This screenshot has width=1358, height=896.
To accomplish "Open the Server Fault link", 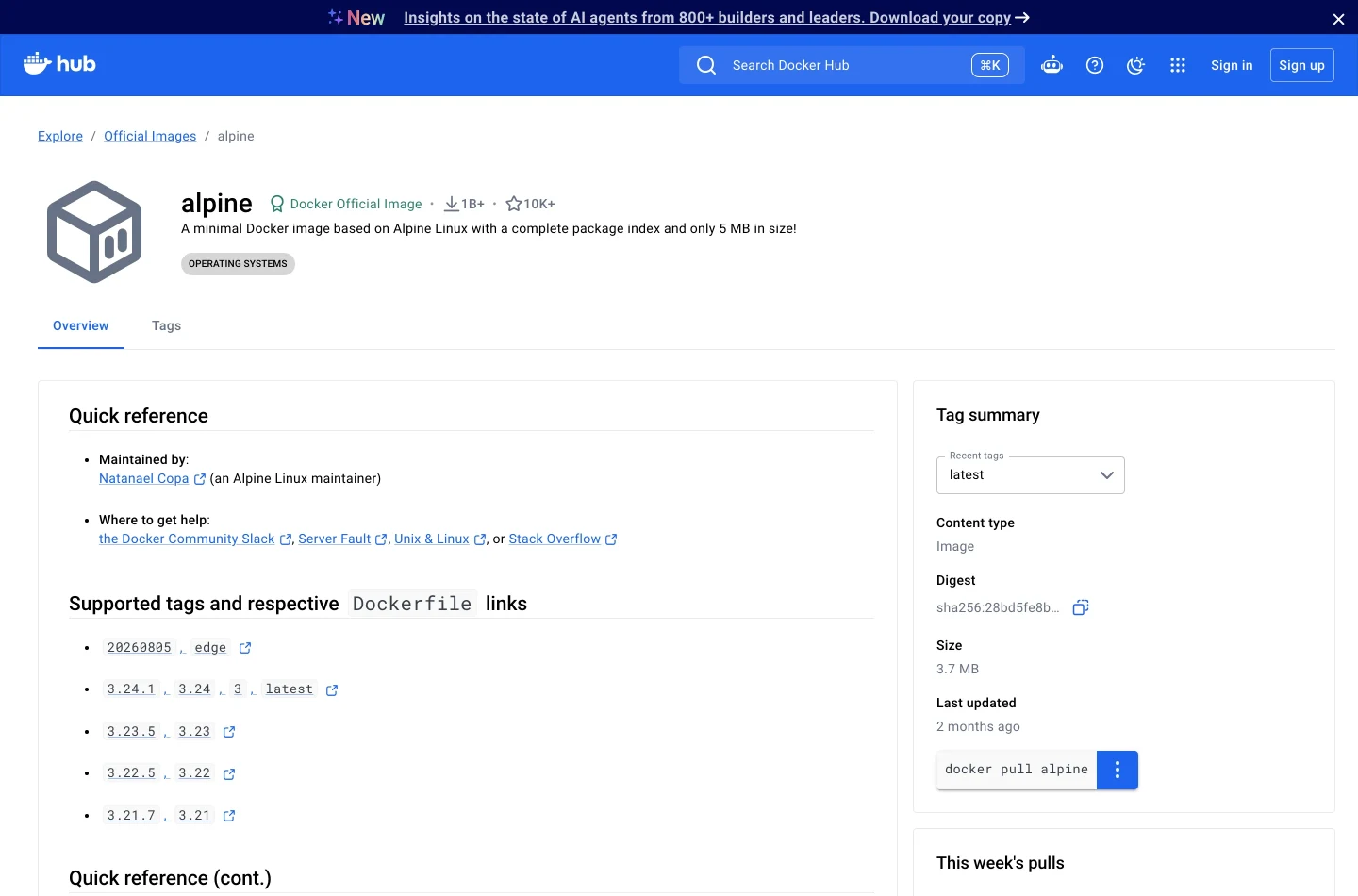I will (x=335, y=539).
